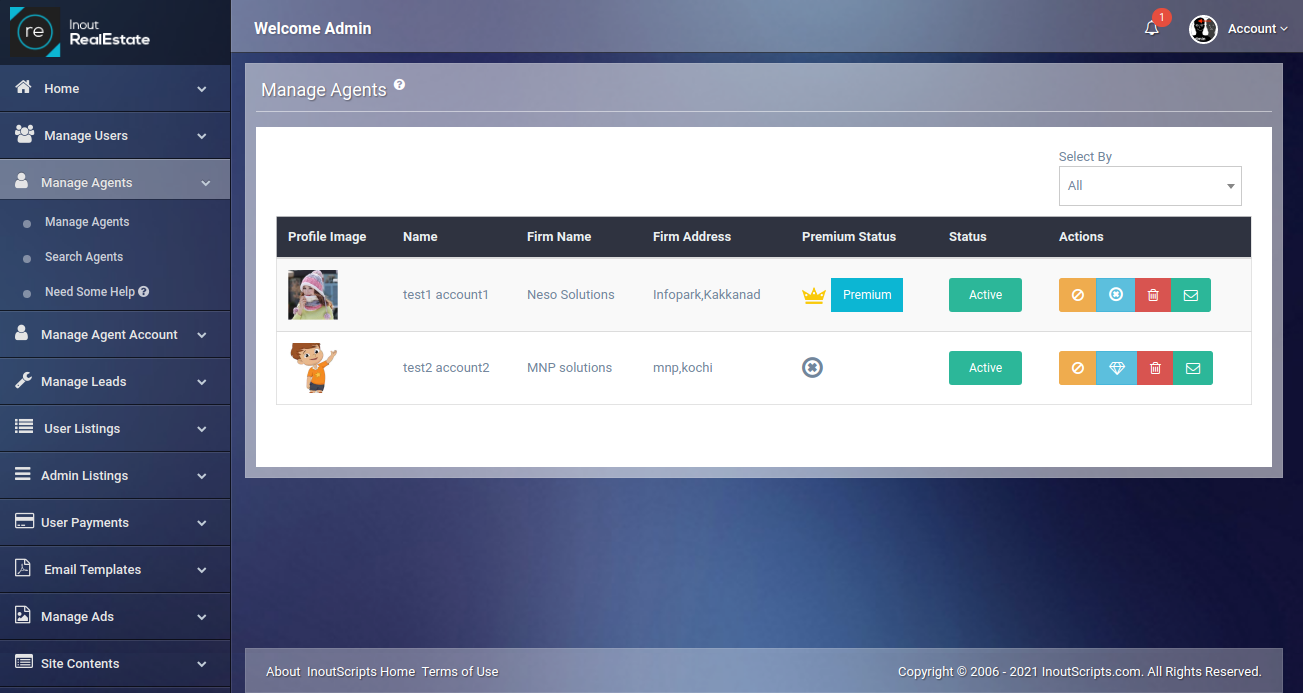Viewport: 1303px width, 693px height.
Task: Toggle Active status of test1 account1
Action: tap(985, 295)
